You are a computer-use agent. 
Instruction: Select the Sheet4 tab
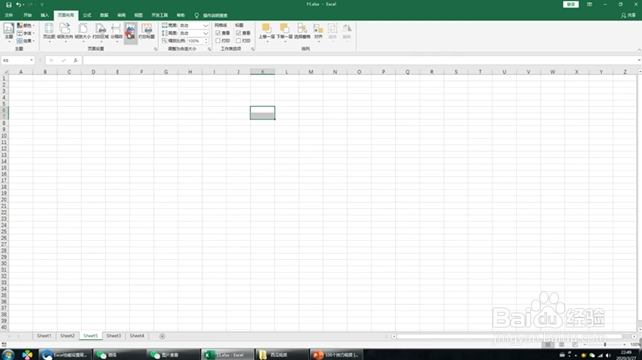[137, 336]
